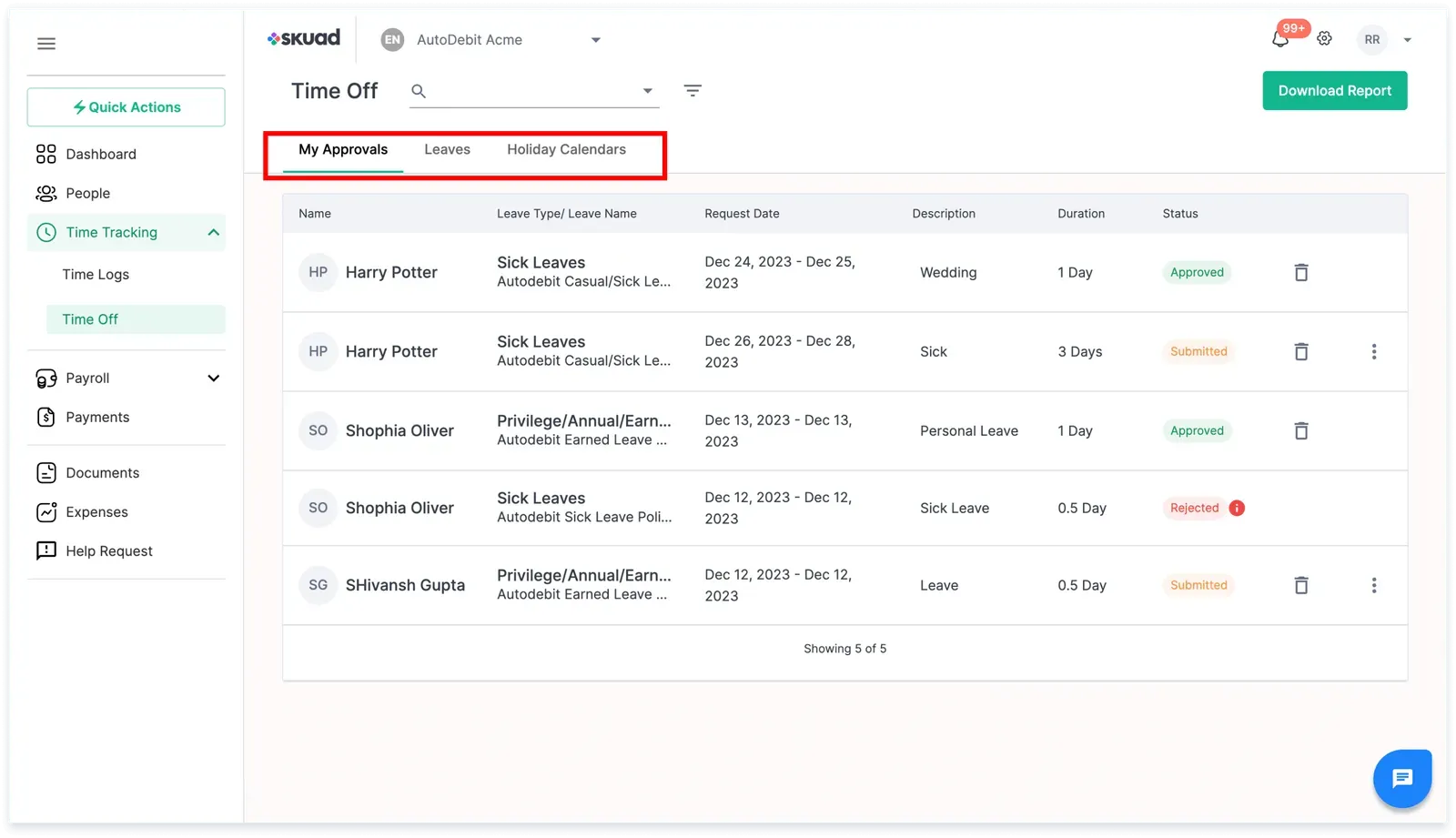Collapse the Time Tracking section
This screenshot has height=838, width=1456.
[213, 232]
